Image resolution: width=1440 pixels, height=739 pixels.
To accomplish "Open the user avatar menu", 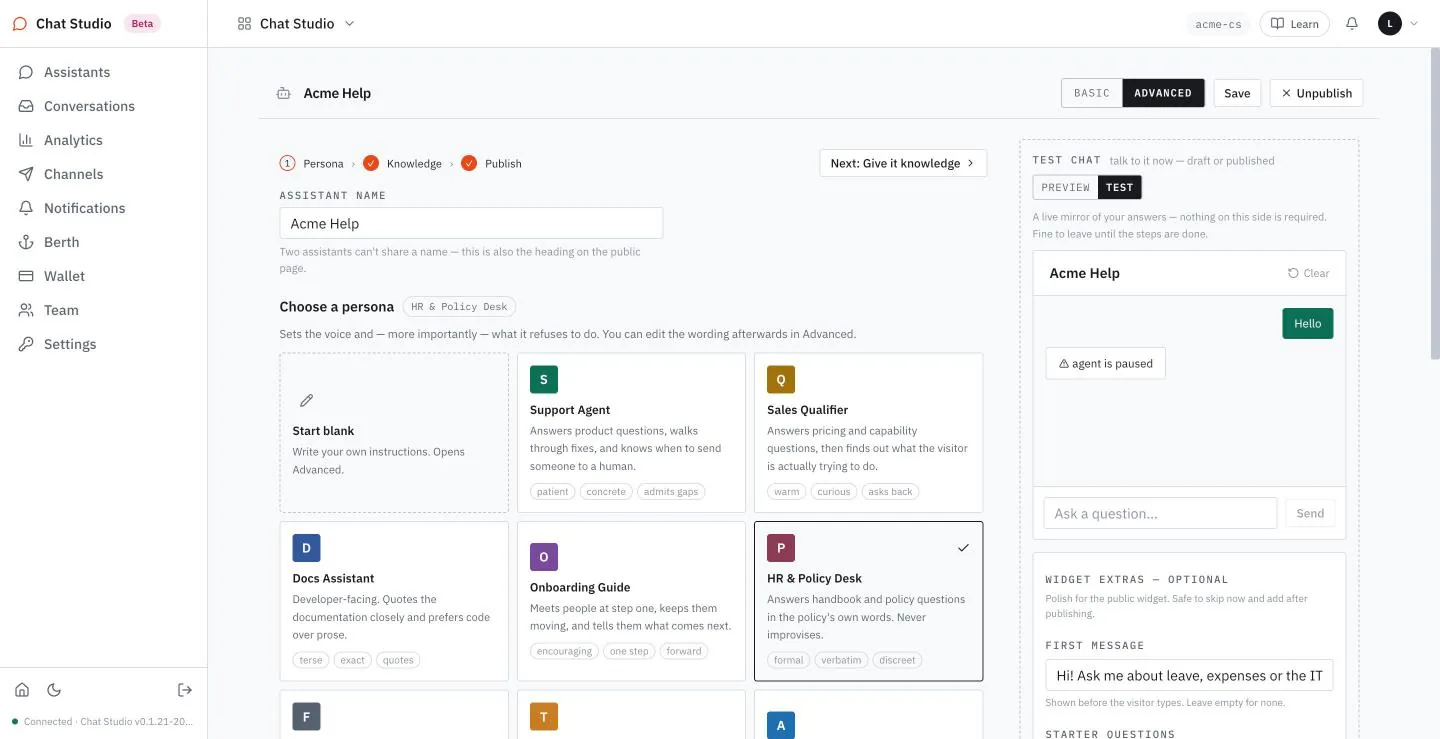I will (x=1398, y=24).
